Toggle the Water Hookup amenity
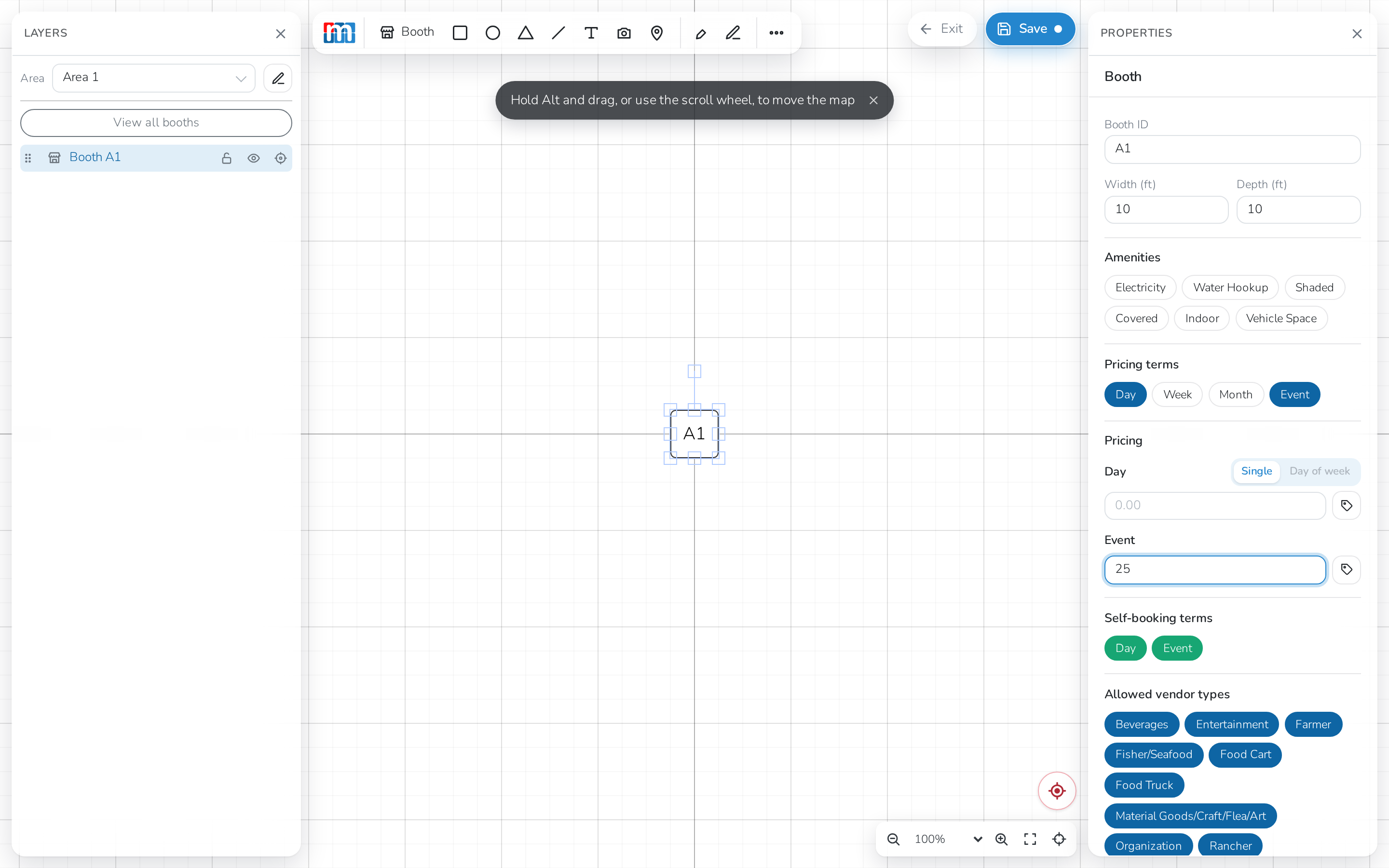This screenshot has width=1389, height=868. (1230, 287)
